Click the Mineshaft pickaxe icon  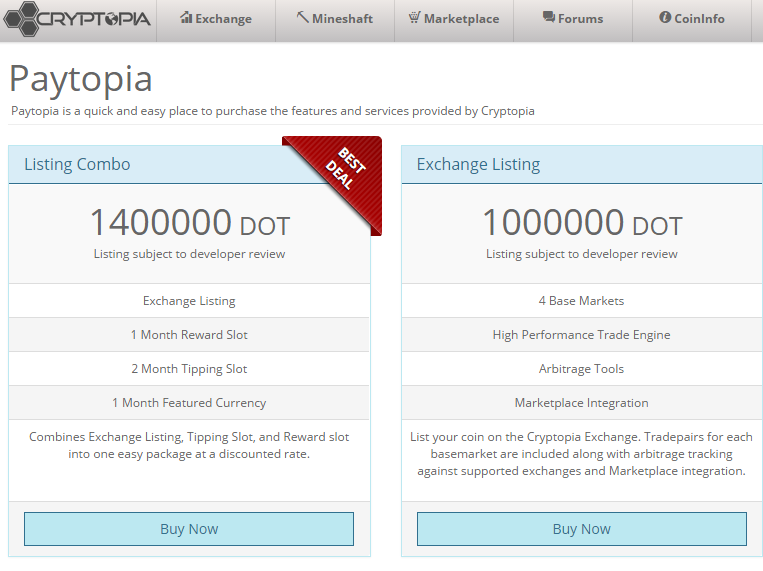coord(302,18)
